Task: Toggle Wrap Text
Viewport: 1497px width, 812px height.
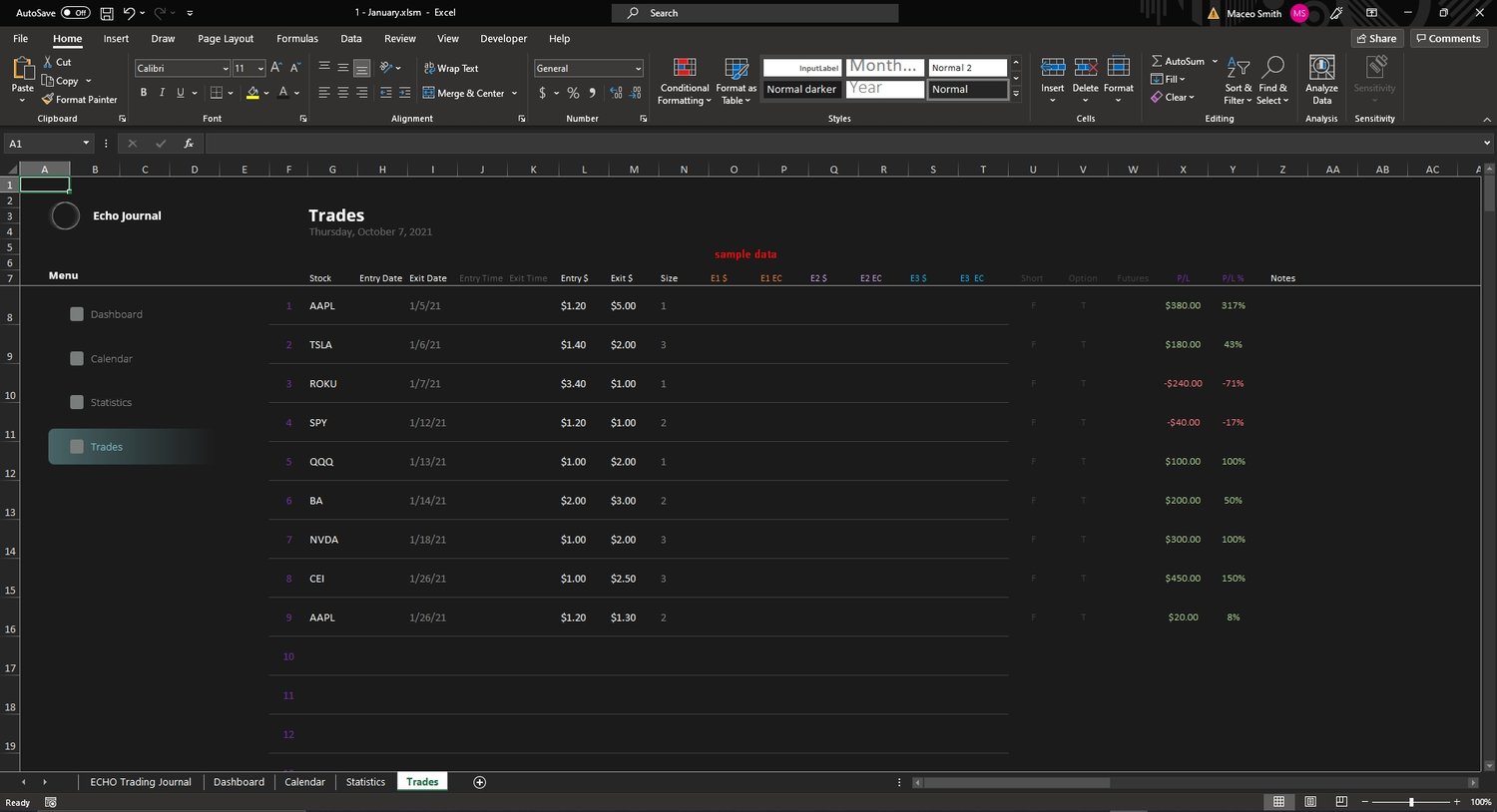Action: (x=451, y=68)
